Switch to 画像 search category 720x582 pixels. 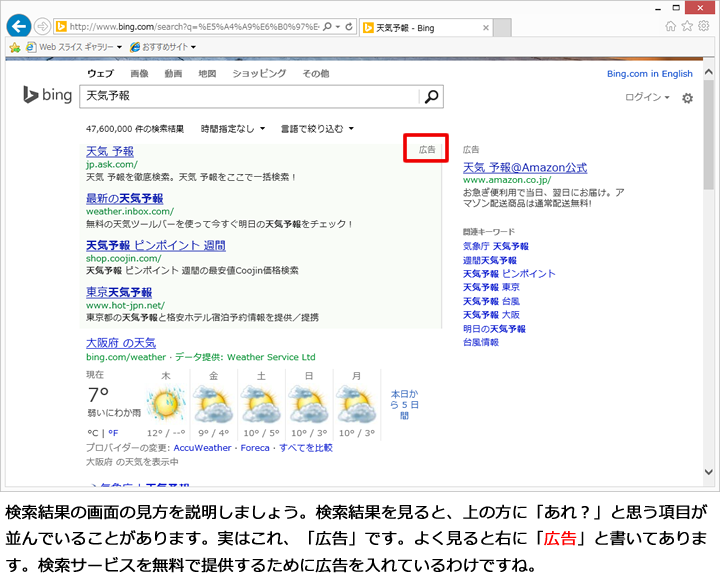[139, 73]
